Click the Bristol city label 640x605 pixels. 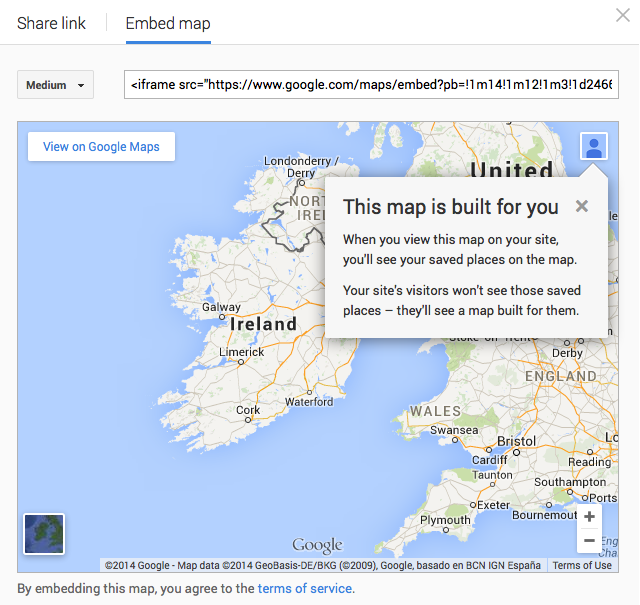tap(516, 441)
